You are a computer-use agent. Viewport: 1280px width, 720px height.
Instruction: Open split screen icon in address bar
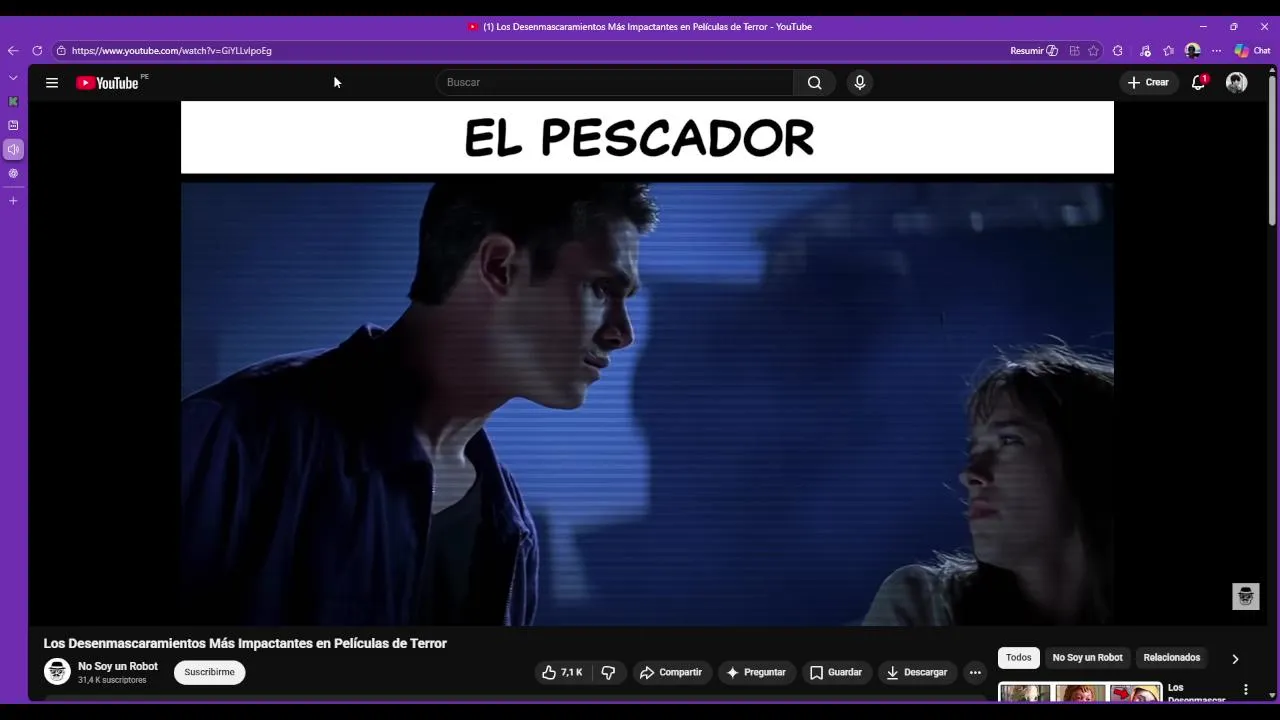pos(1075,51)
